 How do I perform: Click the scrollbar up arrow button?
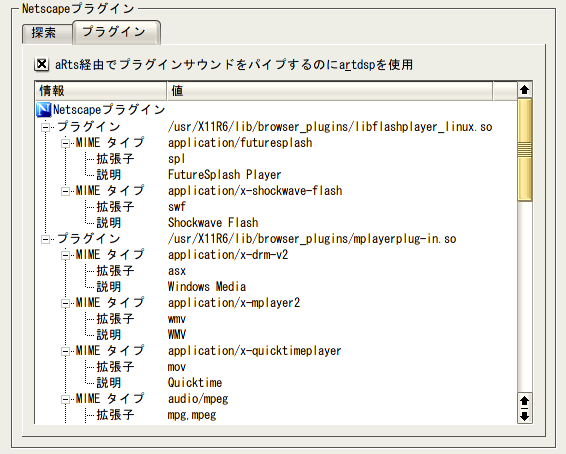click(x=524, y=90)
